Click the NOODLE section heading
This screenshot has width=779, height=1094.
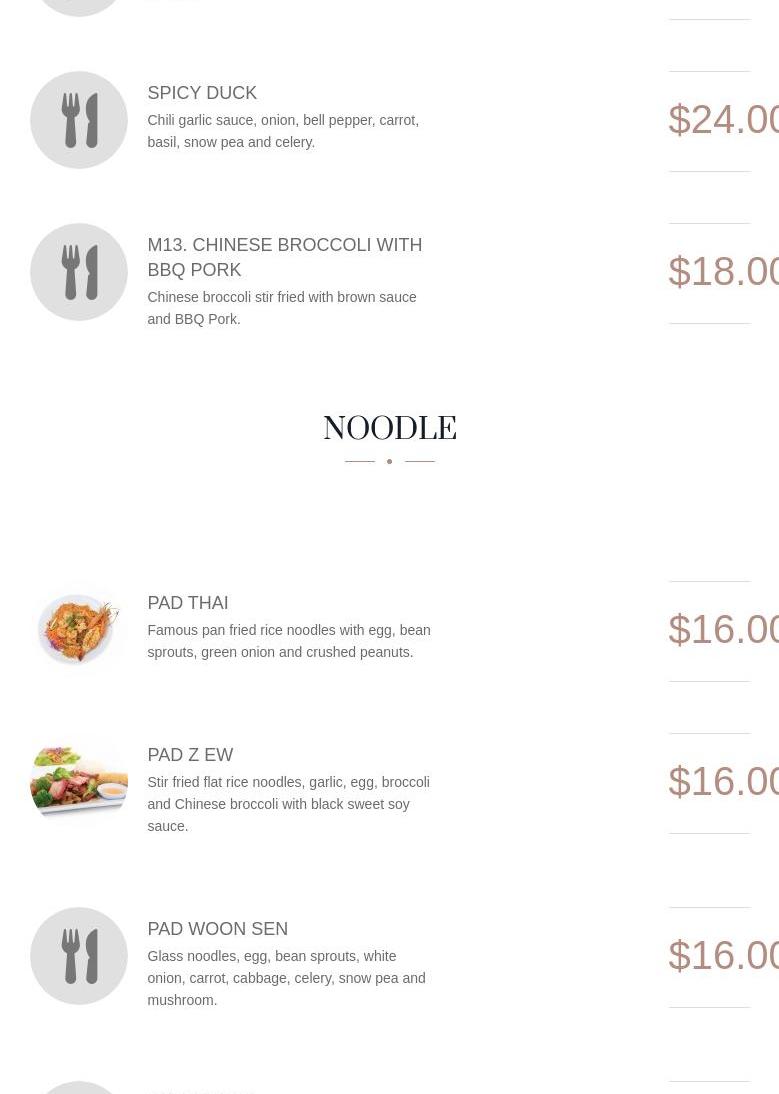[x=389, y=429]
